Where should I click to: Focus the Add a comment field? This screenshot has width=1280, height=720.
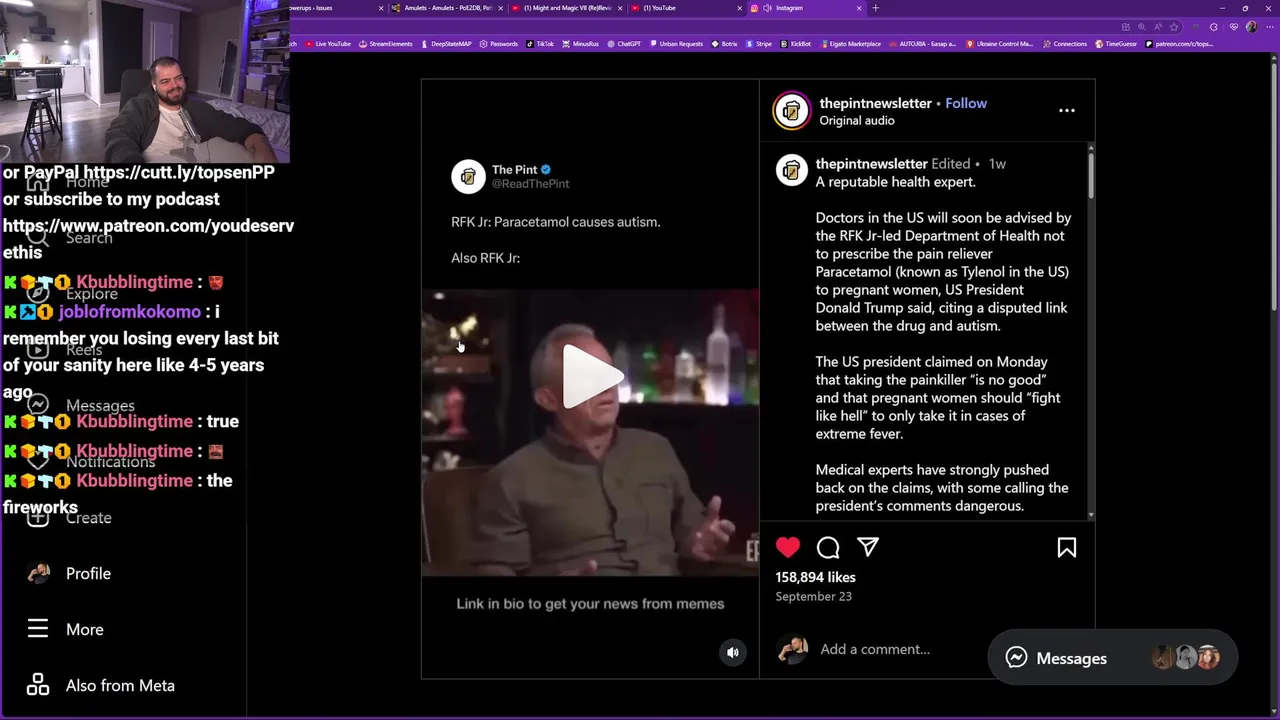(875, 649)
